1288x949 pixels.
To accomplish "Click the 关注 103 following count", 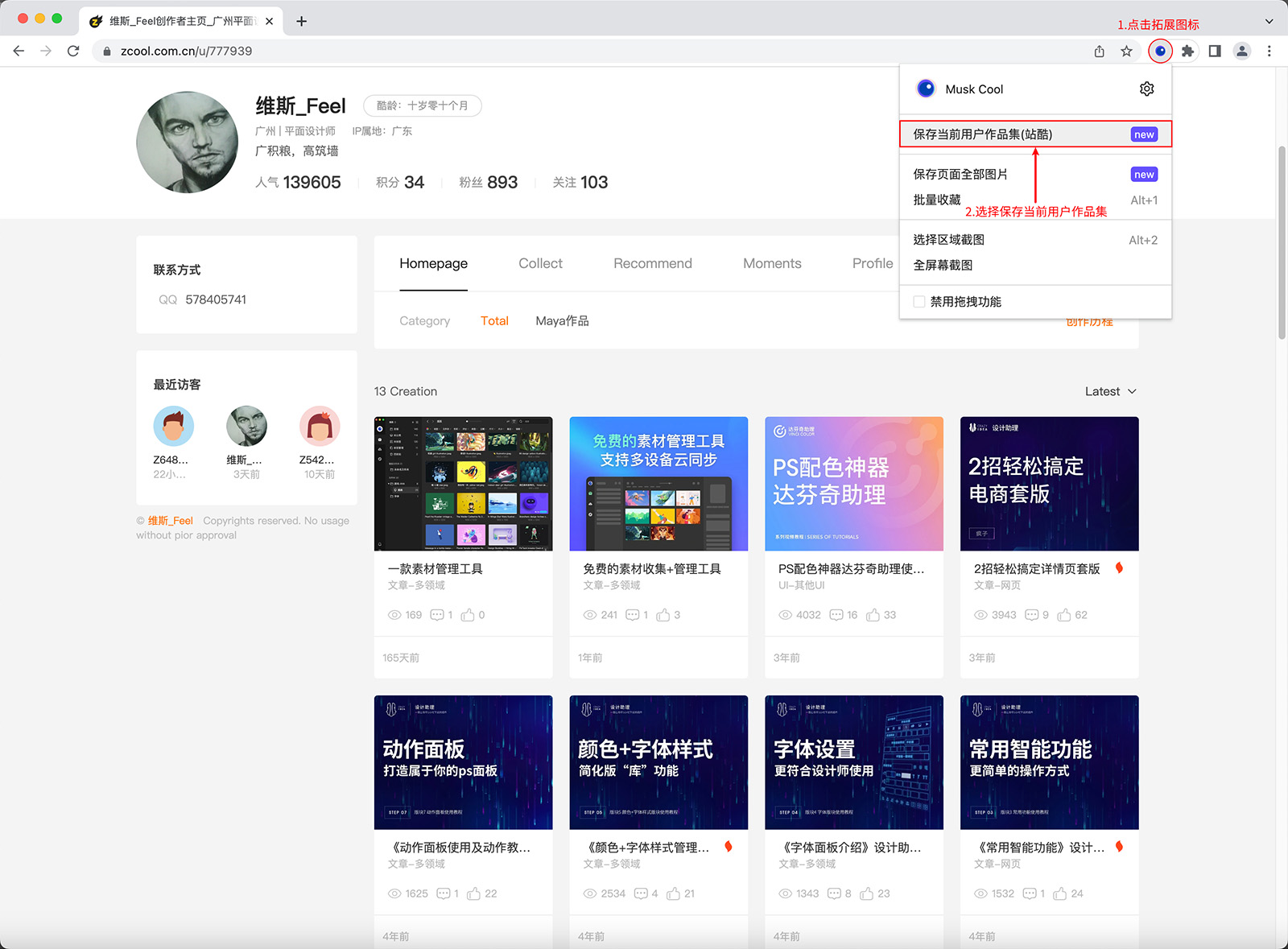I will pyautogui.click(x=580, y=183).
